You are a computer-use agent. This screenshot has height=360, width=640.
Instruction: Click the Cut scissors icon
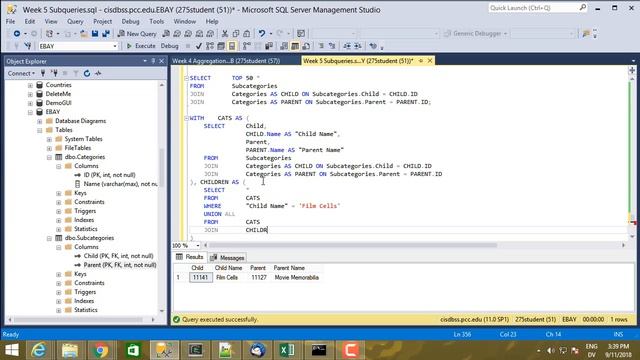pos(224,33)
